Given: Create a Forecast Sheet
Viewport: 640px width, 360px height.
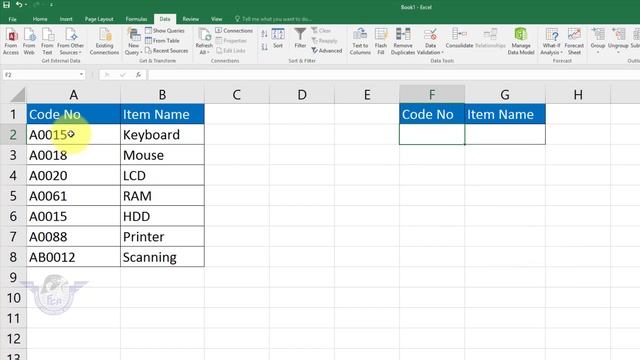Looking at the screenshot, I should click(574, 41).
